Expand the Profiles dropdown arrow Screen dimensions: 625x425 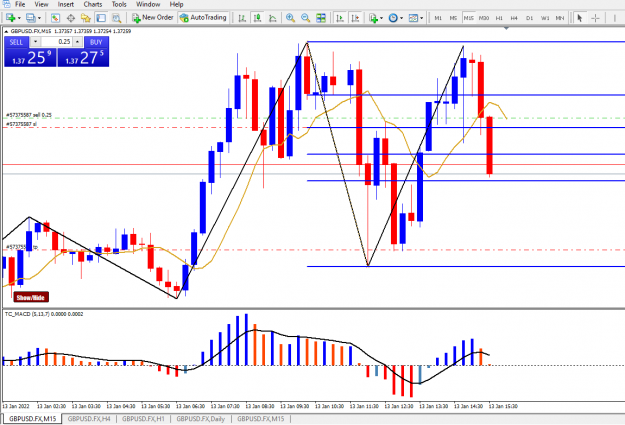coord(39,18)
